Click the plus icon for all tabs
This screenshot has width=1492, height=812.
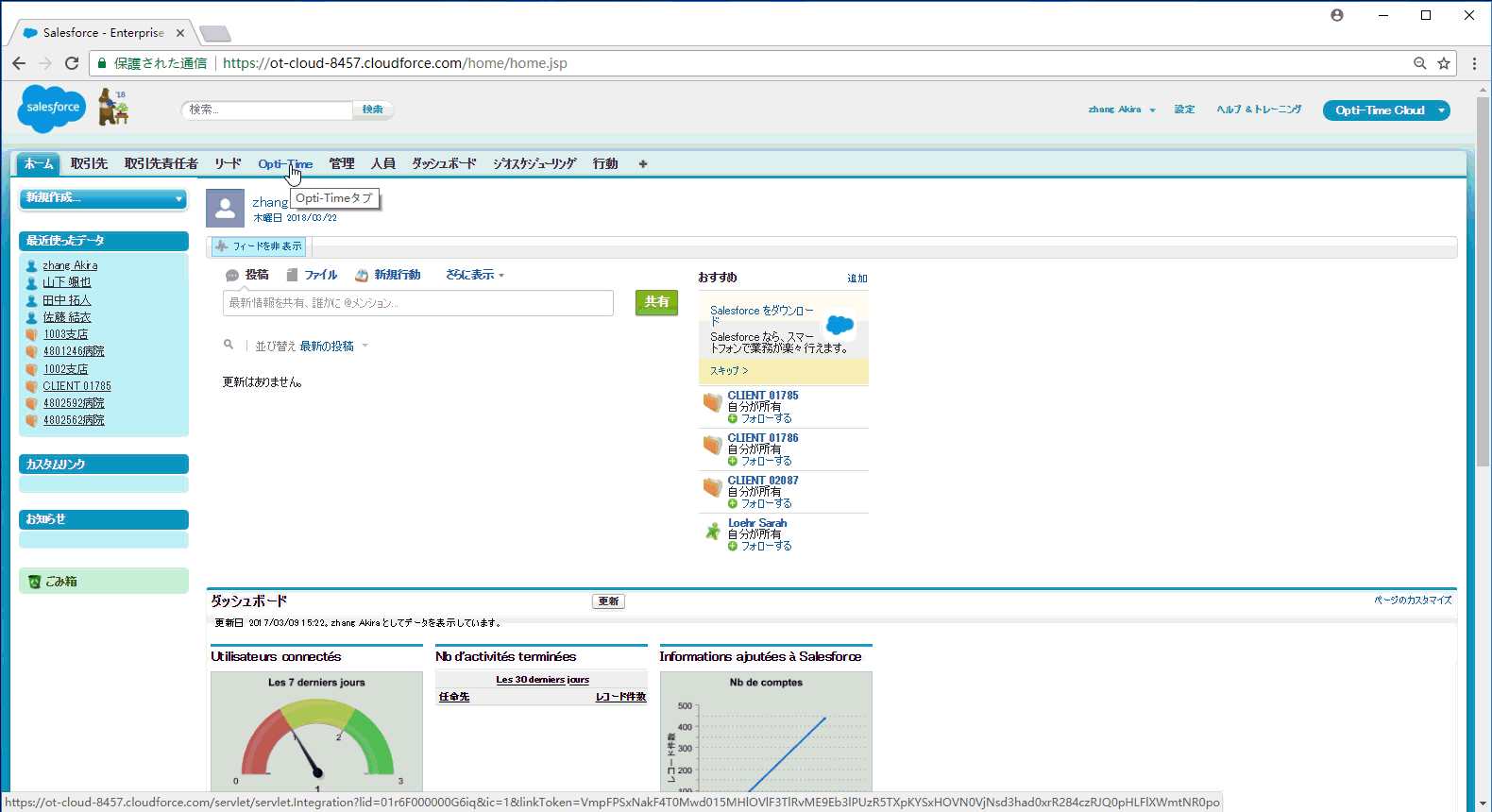643,164
